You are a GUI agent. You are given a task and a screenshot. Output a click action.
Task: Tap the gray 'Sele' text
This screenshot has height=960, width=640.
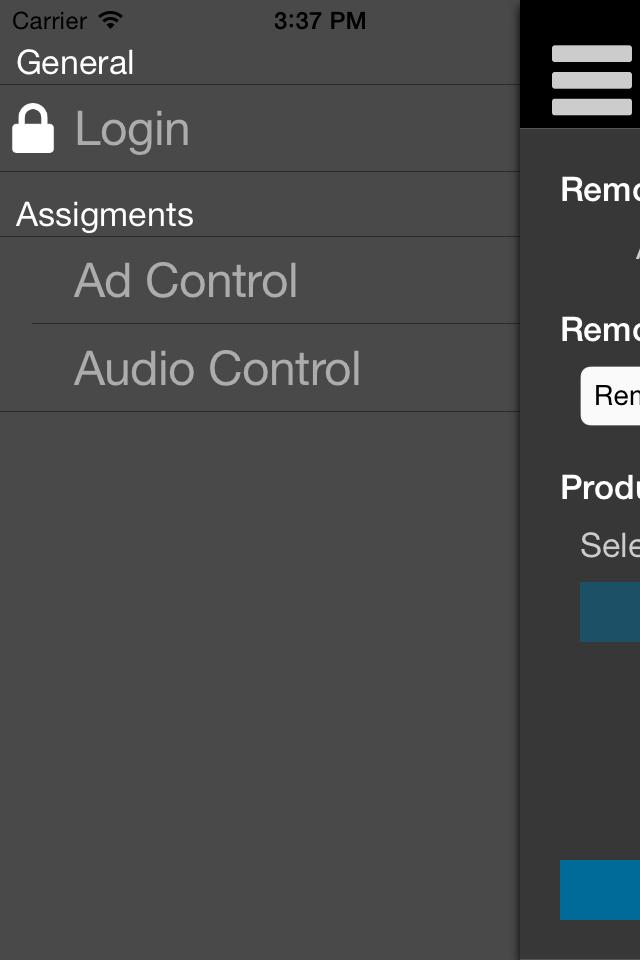pos(610,545)
